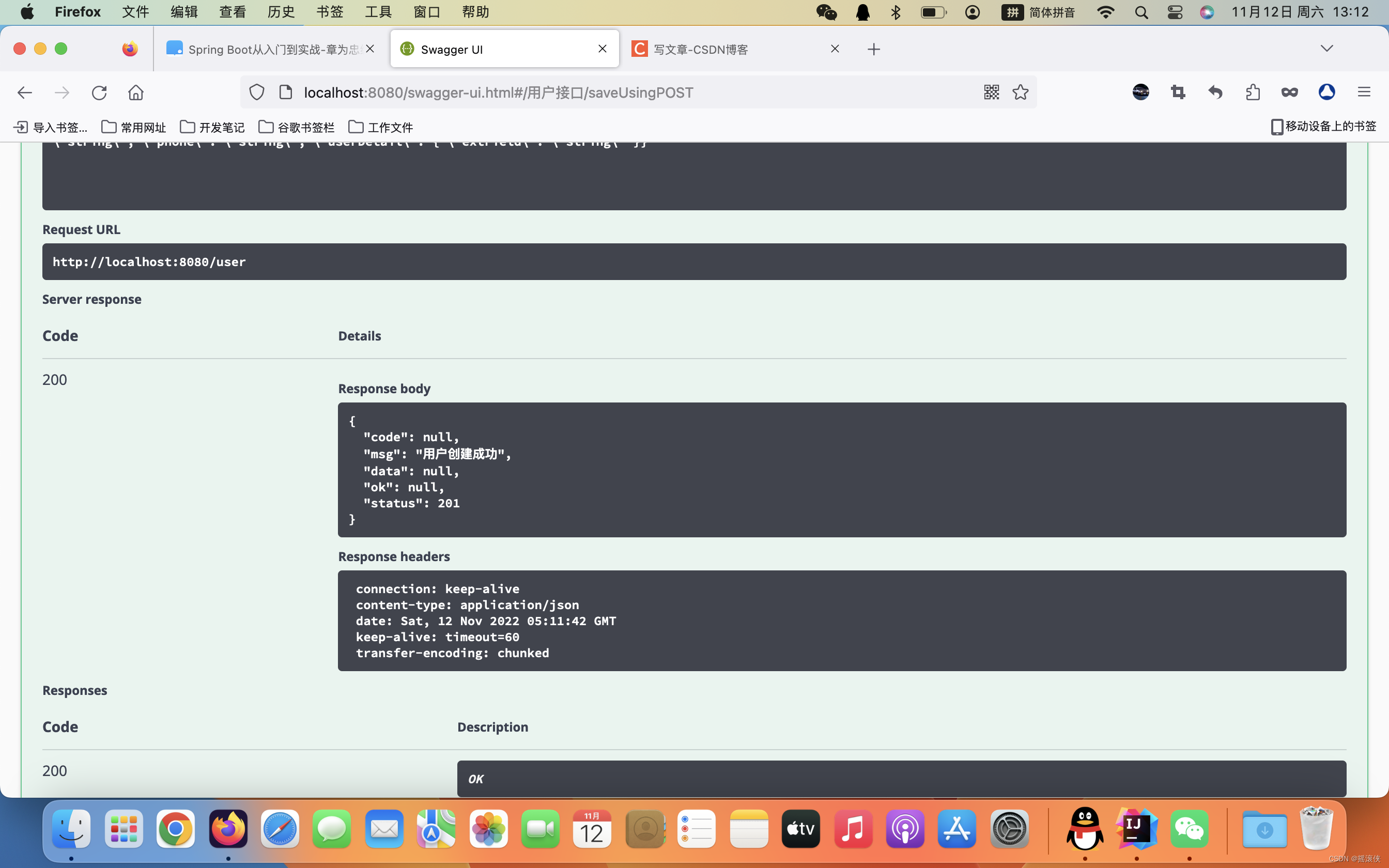Open Spotlight search in menu bar

click(x=1141, y=11)
